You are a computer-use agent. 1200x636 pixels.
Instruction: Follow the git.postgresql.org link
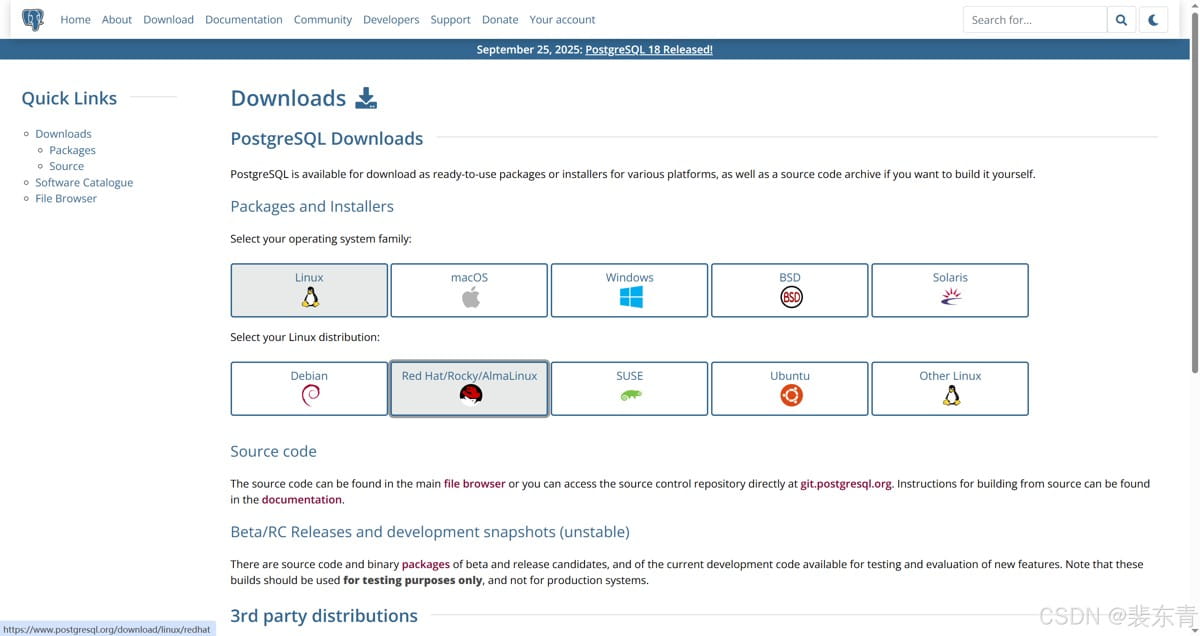point(845,483)
